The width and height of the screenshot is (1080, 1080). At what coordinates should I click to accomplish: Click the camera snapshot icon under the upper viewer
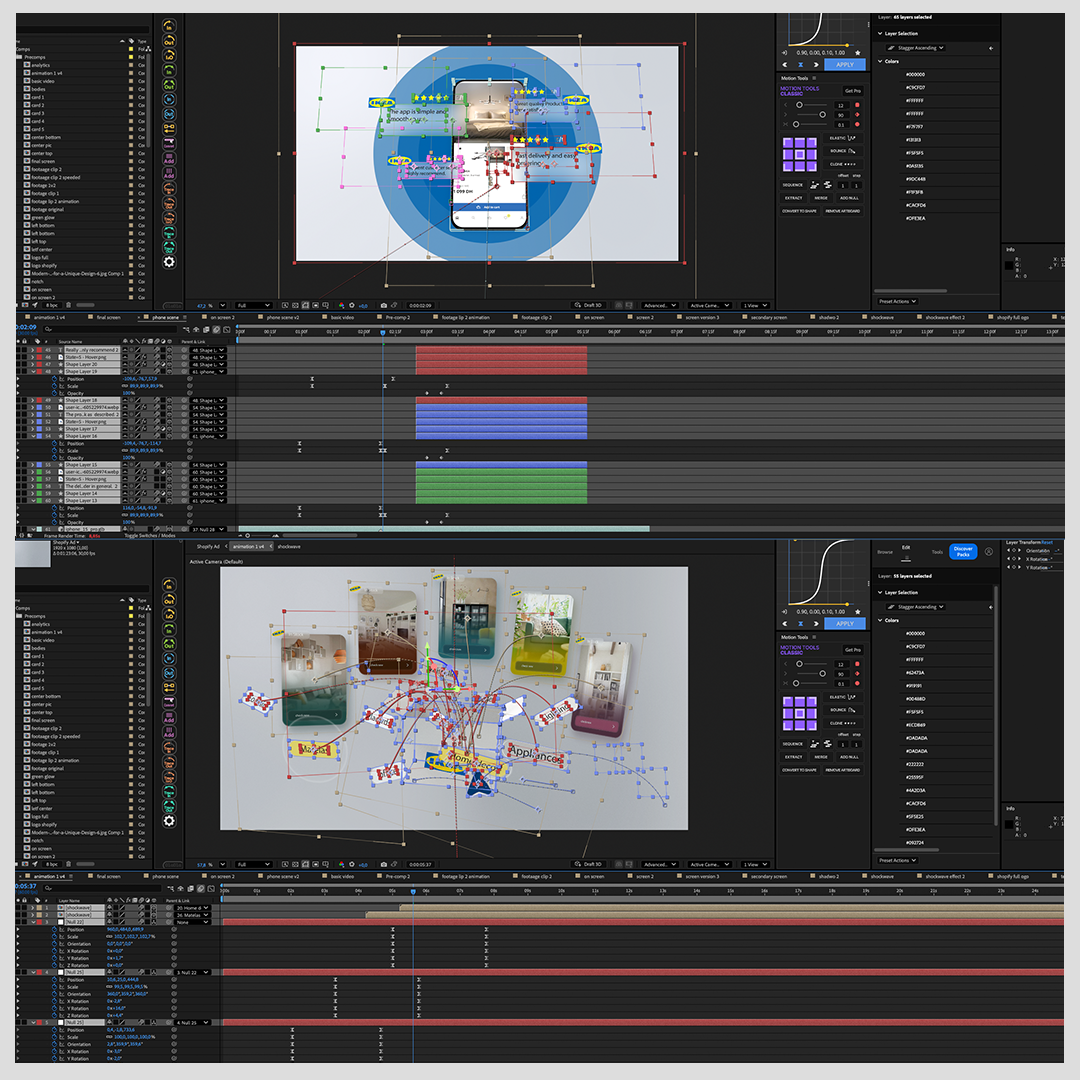[x=384, y=306]
